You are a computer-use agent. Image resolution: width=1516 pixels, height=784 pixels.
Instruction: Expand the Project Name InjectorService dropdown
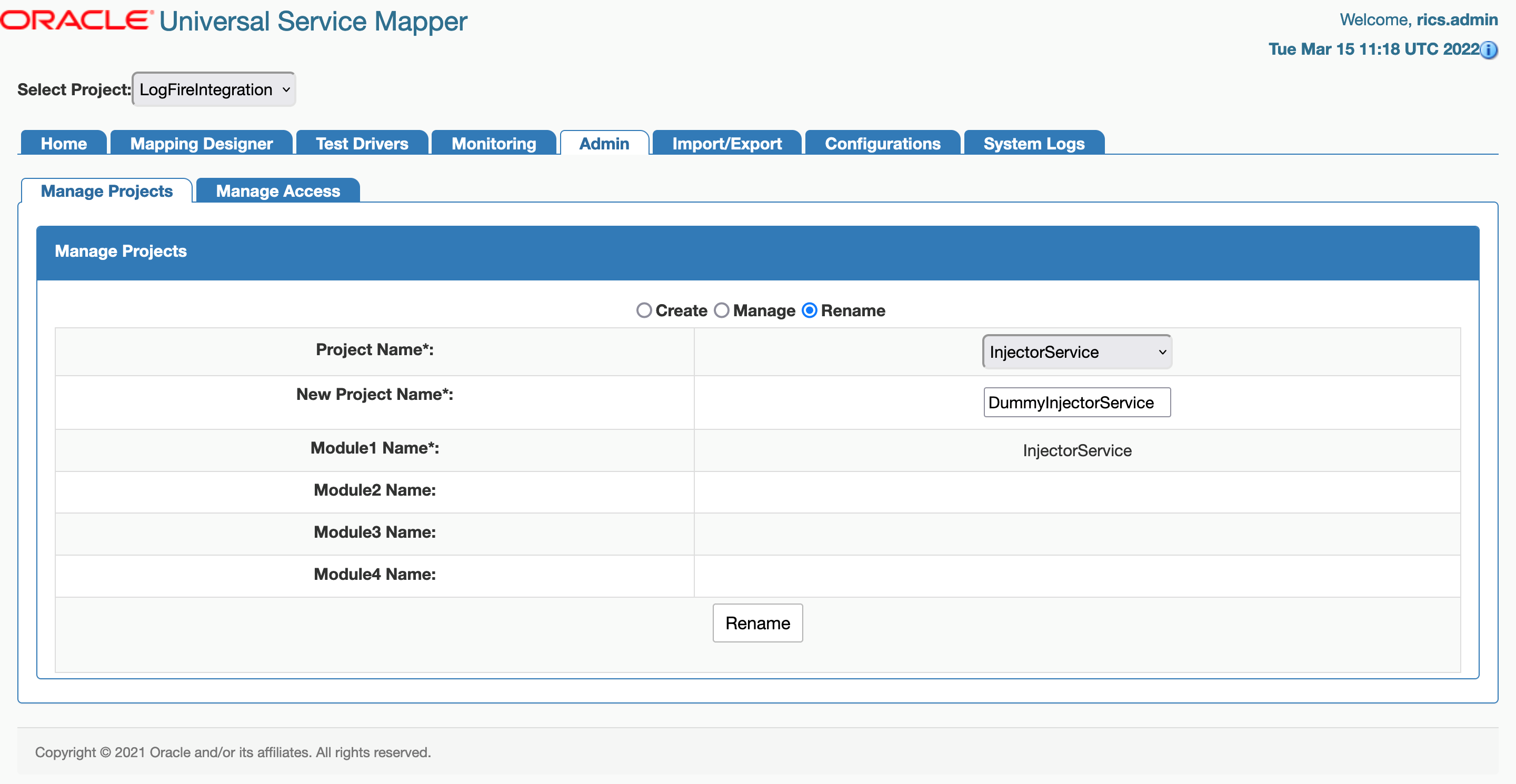[1077, 351]
